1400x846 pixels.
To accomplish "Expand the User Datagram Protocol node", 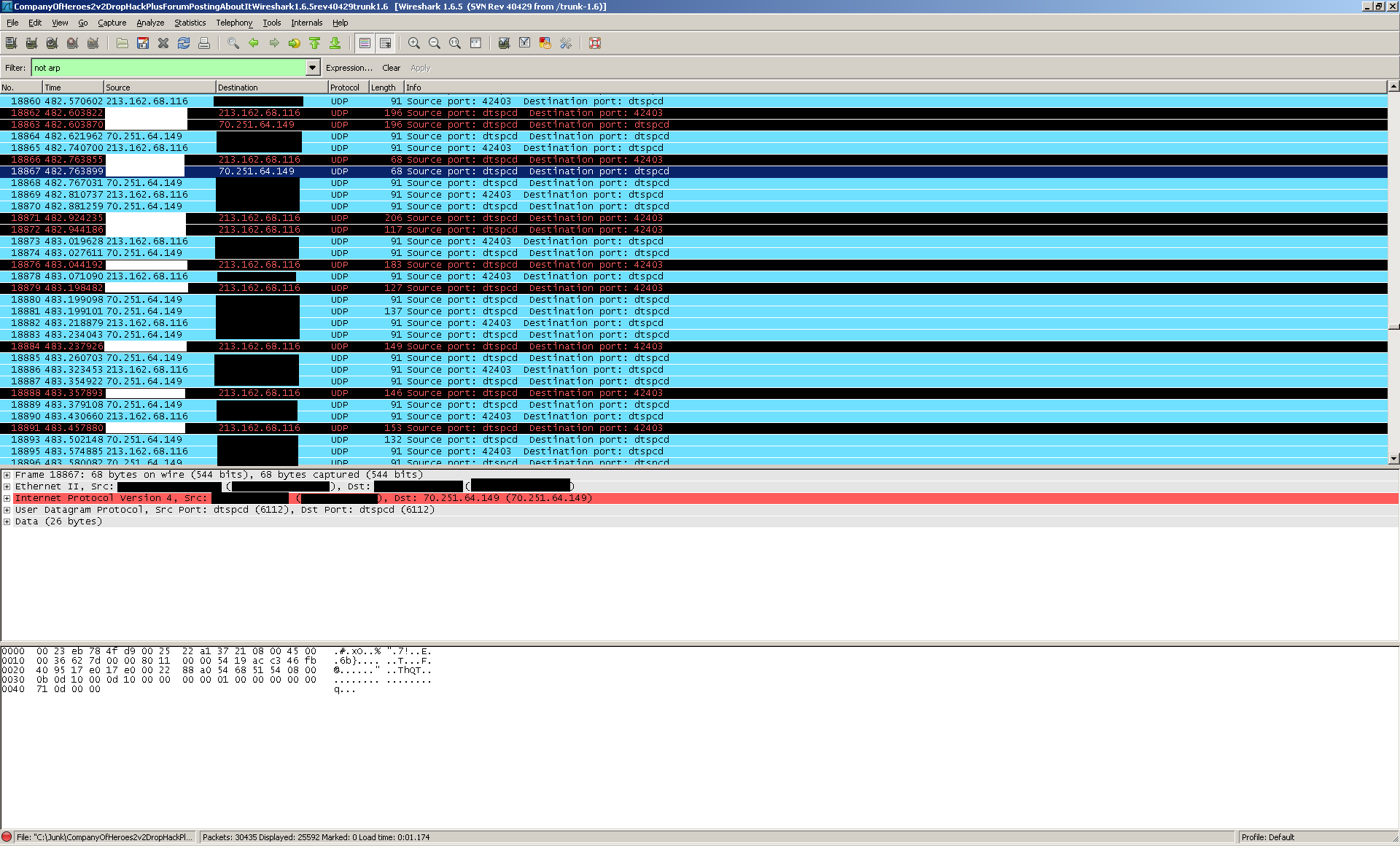I will [7, 510].
